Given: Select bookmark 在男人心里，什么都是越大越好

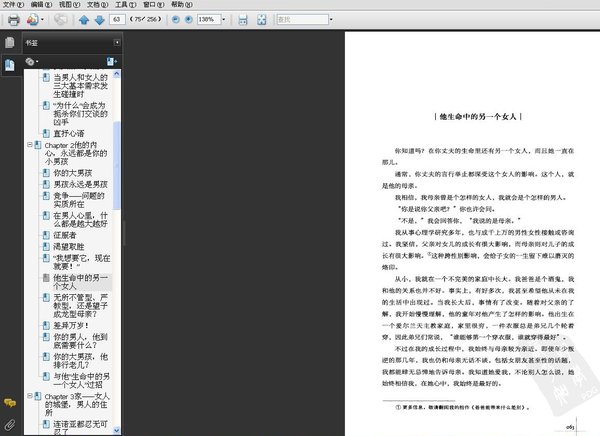Looking at the screenshot, I should [80, 219].
